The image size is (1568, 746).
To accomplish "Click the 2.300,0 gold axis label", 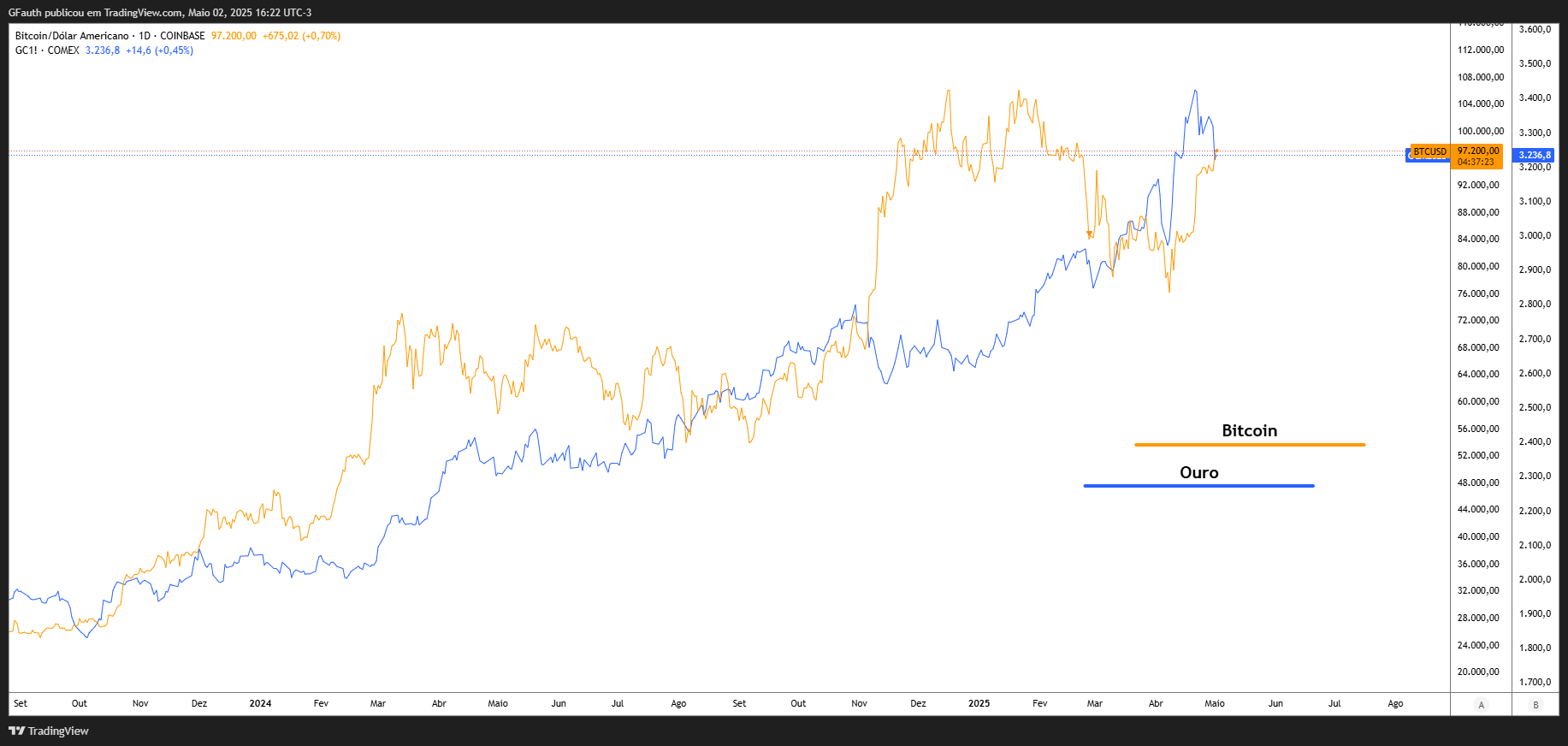I will 1535,476.
